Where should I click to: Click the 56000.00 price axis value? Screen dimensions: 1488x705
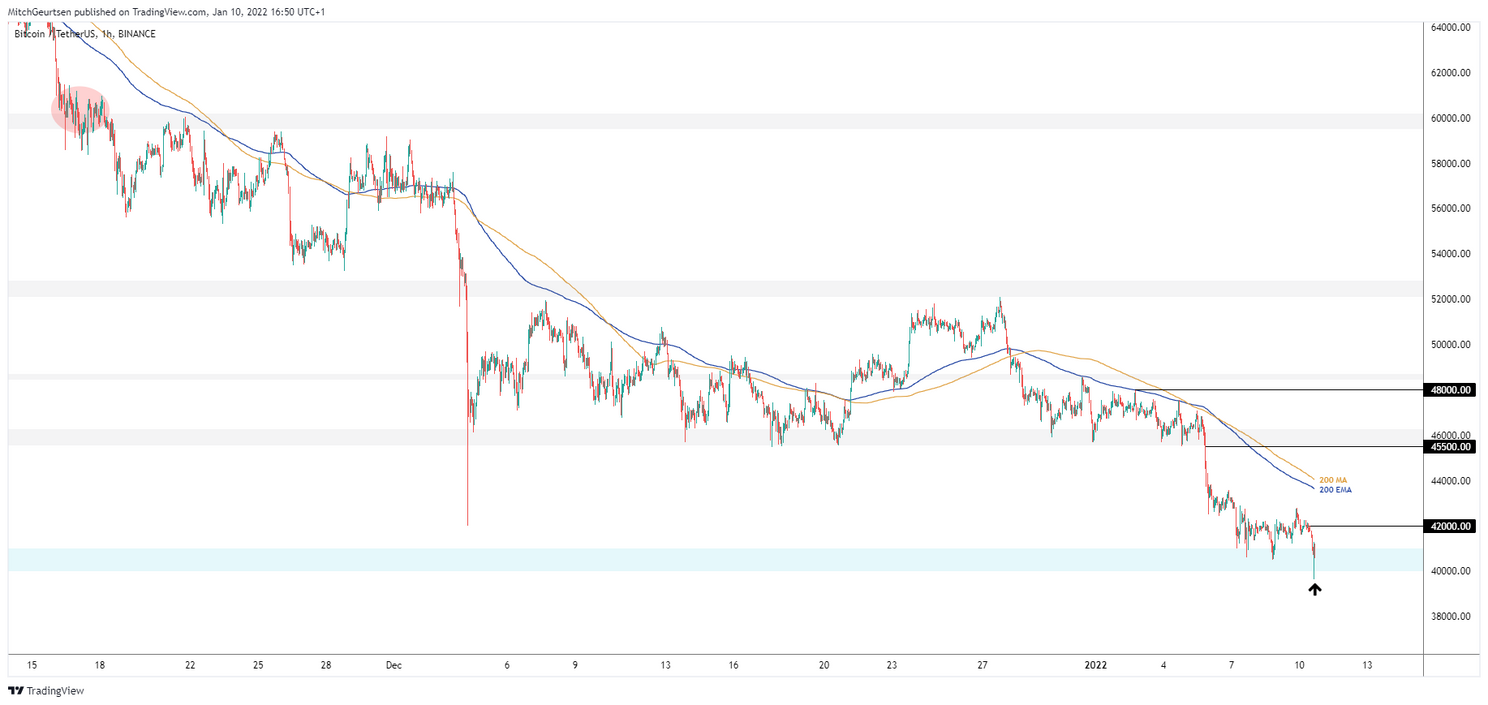coord(1450,209)
